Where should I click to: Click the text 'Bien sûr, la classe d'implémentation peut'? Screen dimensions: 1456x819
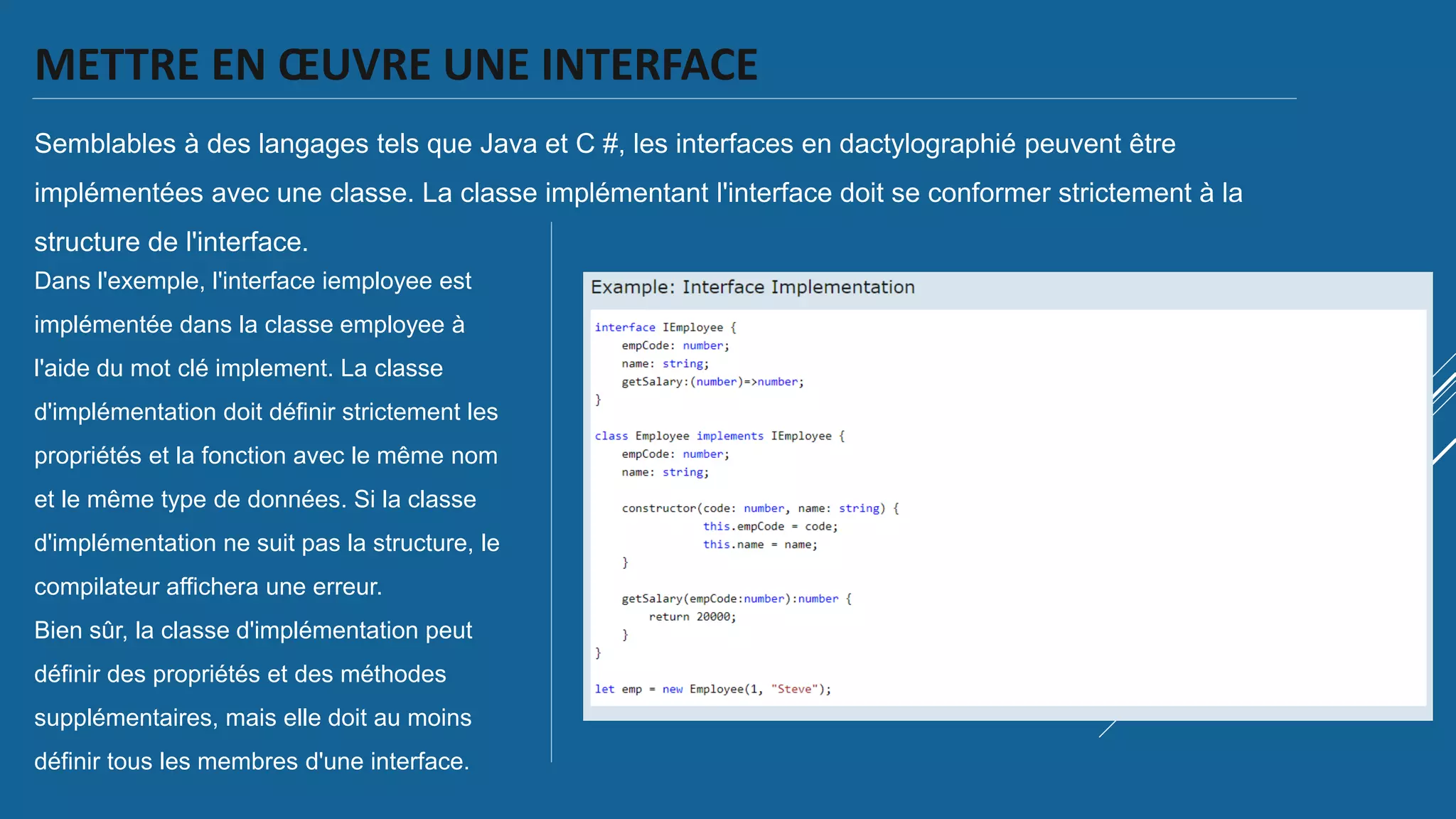[253, 631]
